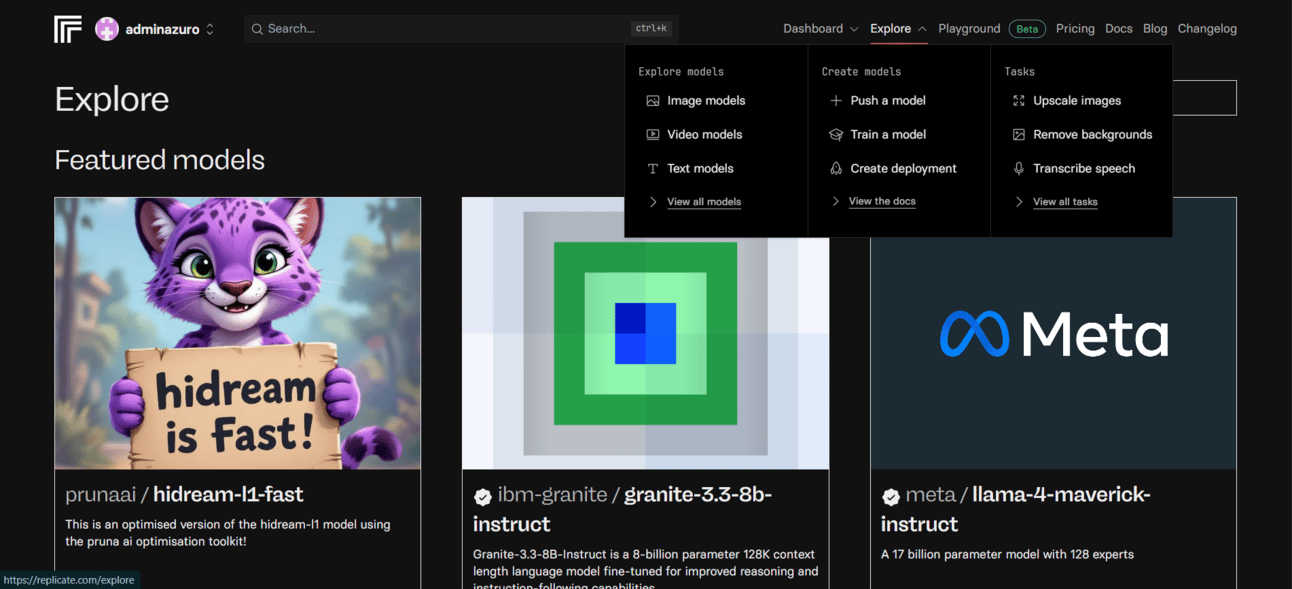Screen dimensions: 1292x589
Task: Open prunaai / hidream-l1-fast model link
Action: (184, 494)
